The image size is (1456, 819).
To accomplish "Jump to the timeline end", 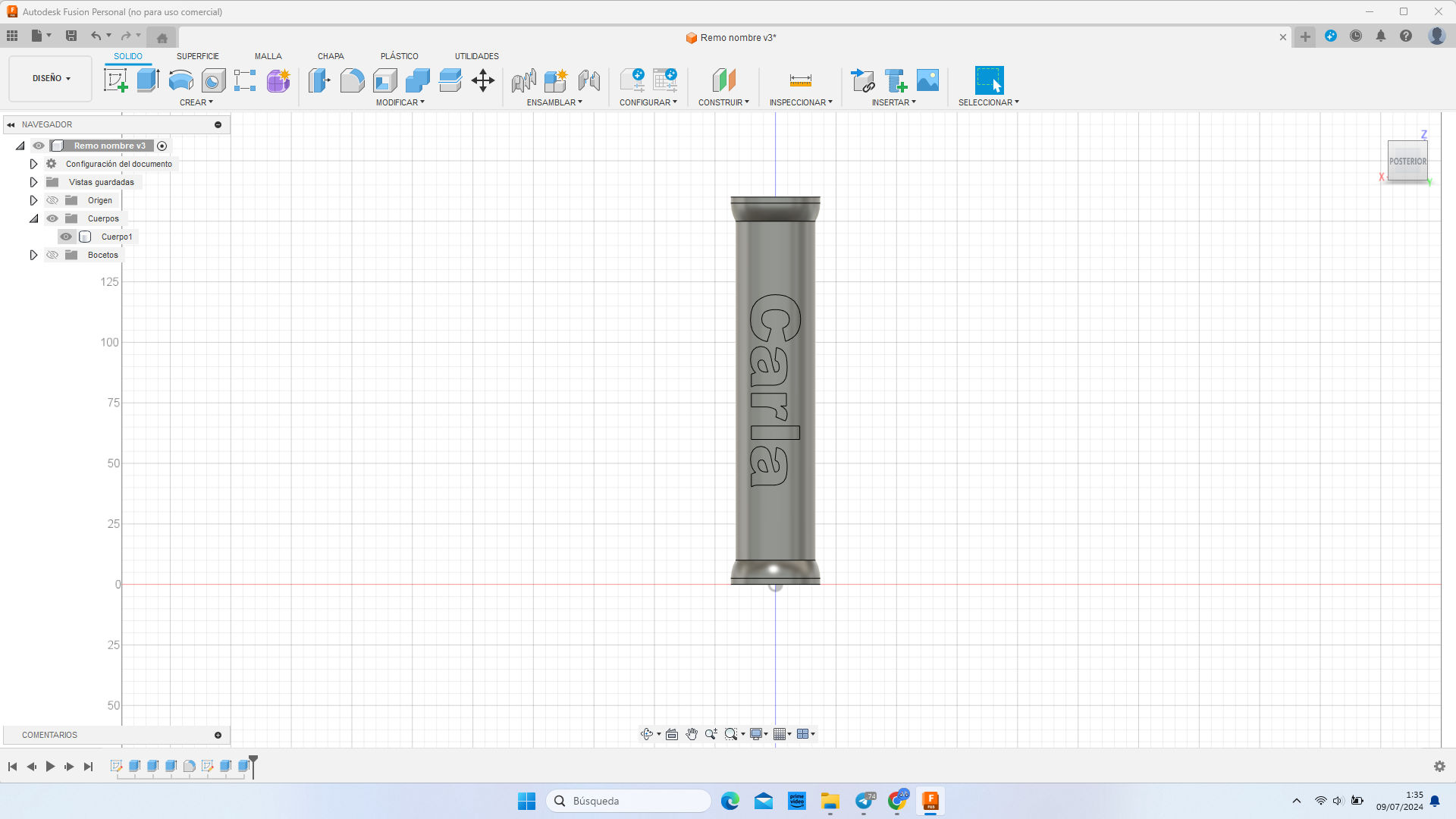I will (x=88, y=767).
